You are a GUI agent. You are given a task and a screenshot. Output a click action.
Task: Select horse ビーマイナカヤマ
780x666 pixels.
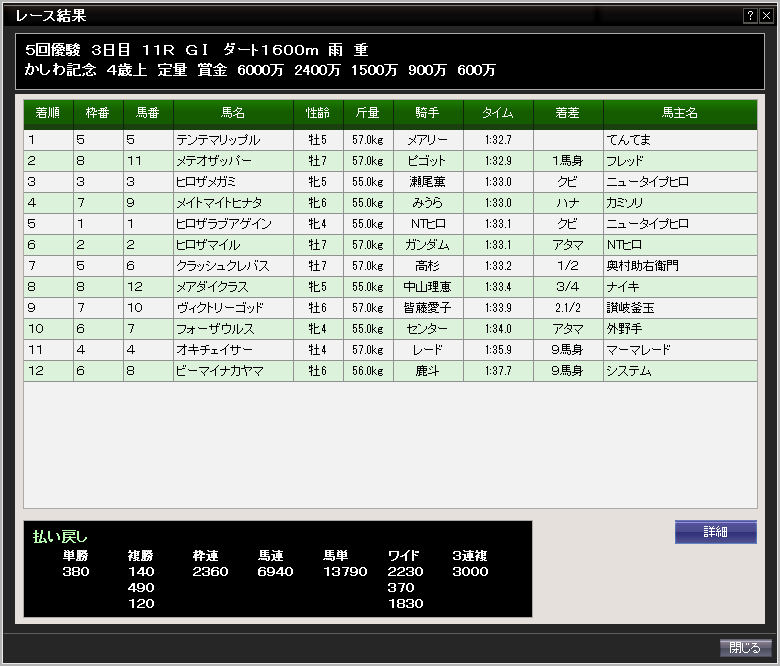(220, 371)
